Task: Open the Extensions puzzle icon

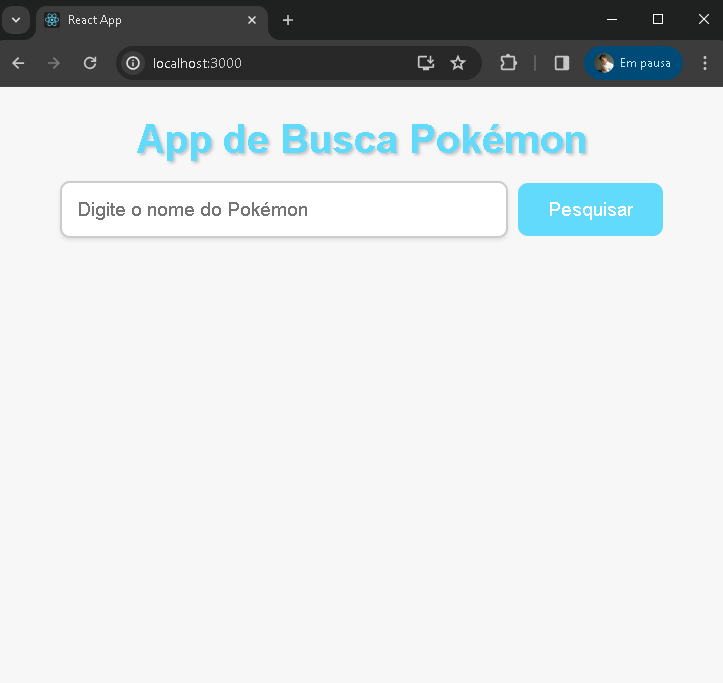Action: coord(509,63)
